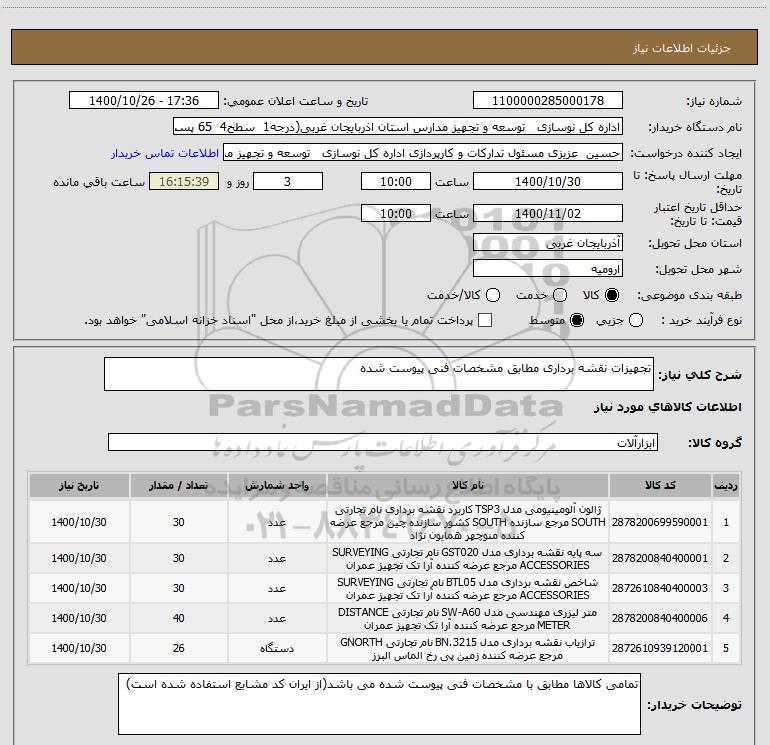Select the جزیی purchase type radio
The width and height of the screenshot is (770, 745).
coord(636,321)
